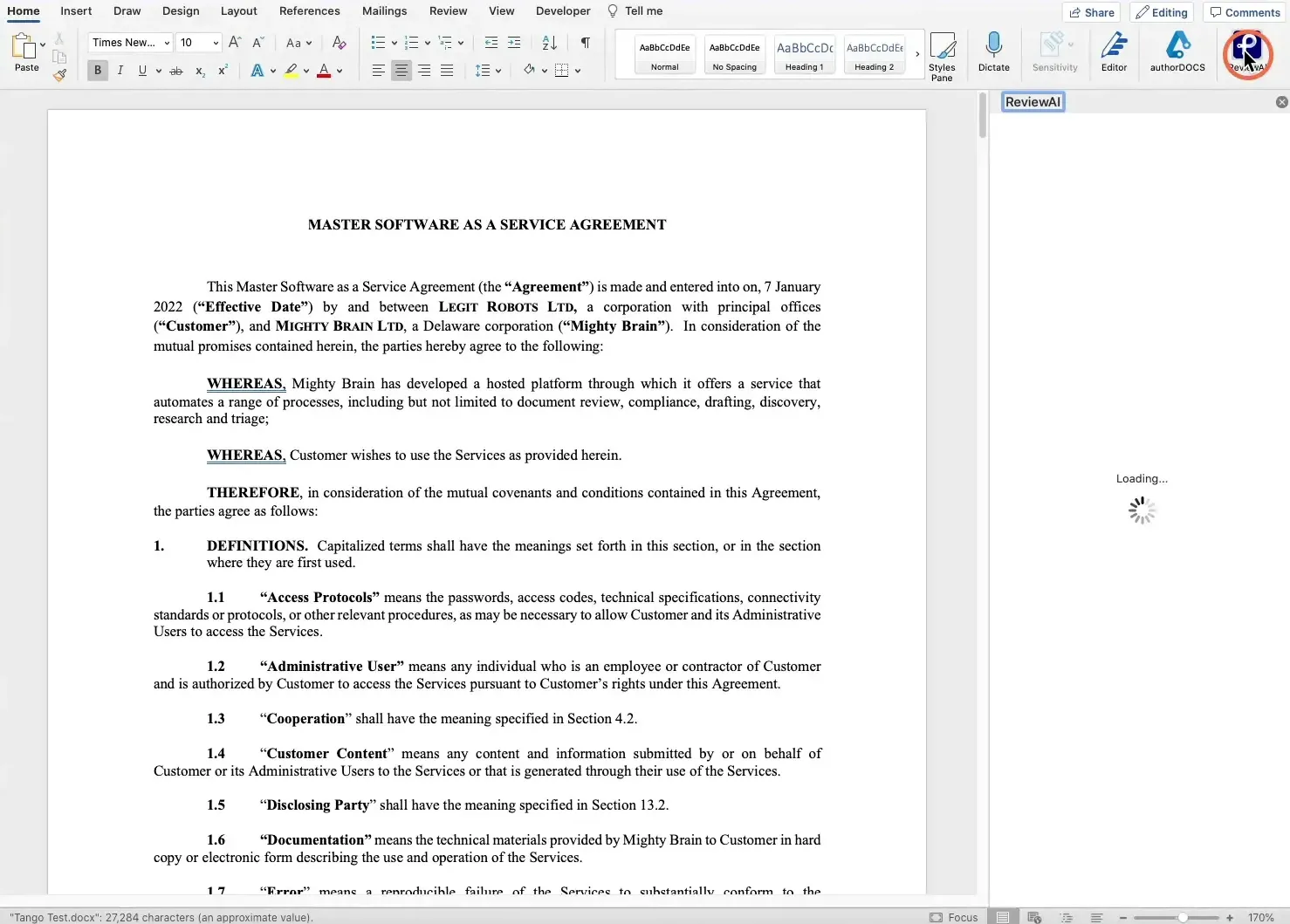Open the Review ribbon tab
The image size is (1290, 924).
click(448, 11)
